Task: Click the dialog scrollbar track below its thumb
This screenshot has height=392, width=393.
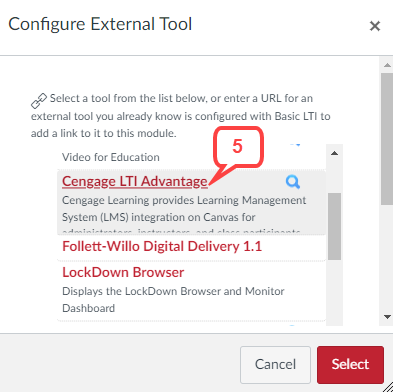Action: coord(387,258)
